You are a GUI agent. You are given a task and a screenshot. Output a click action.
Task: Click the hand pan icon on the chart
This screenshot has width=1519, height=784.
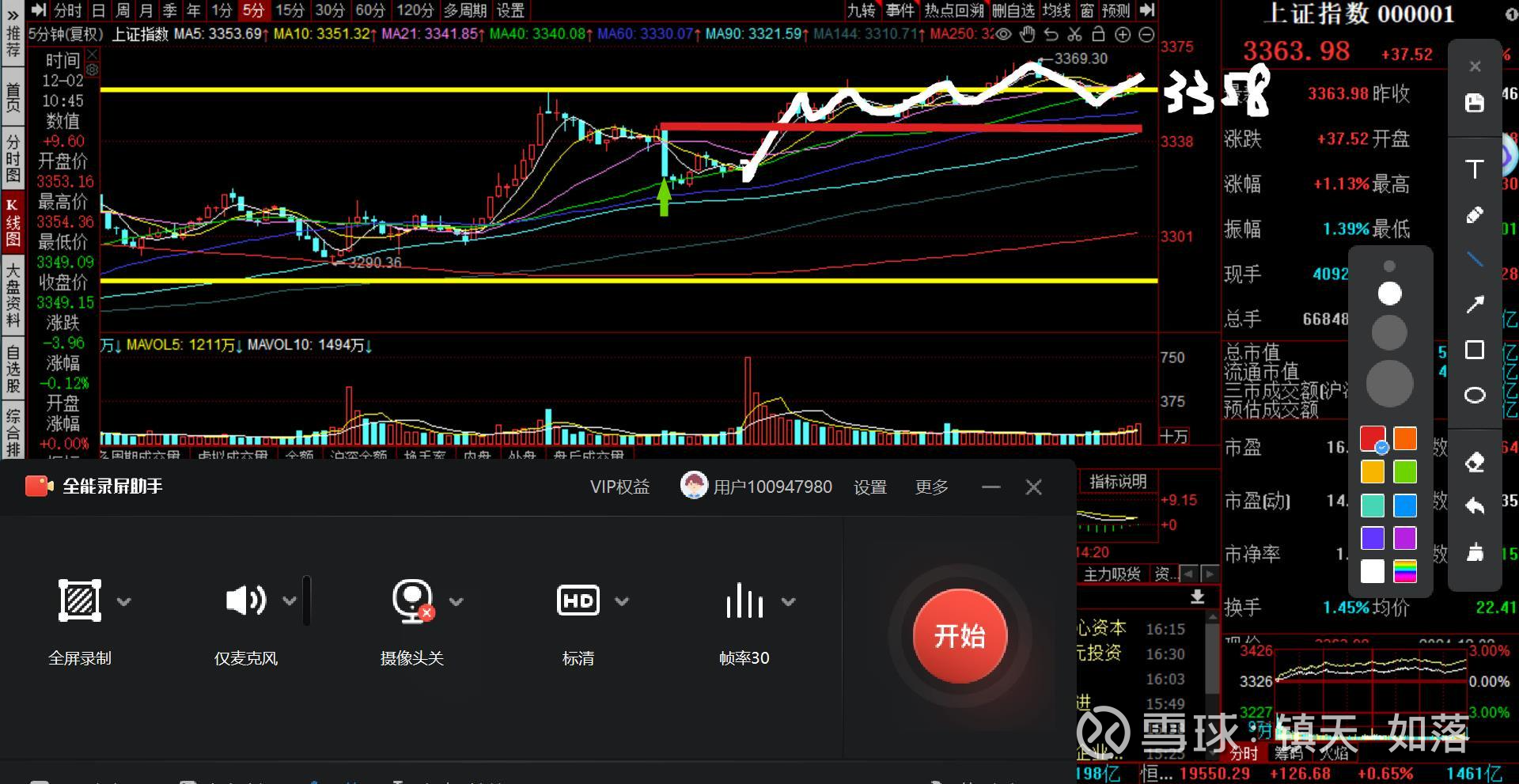(1027, 34)
